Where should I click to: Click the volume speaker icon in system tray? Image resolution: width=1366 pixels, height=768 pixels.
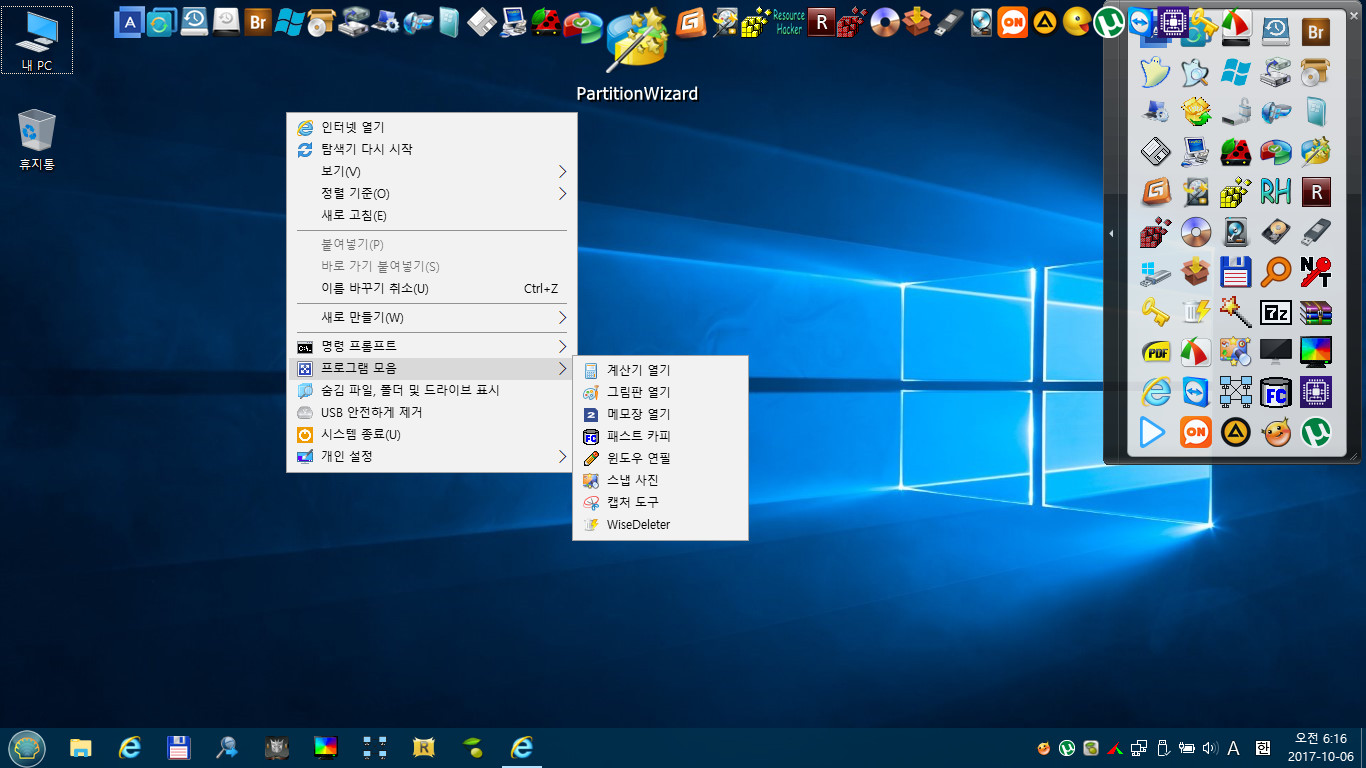click(1210, 747)
